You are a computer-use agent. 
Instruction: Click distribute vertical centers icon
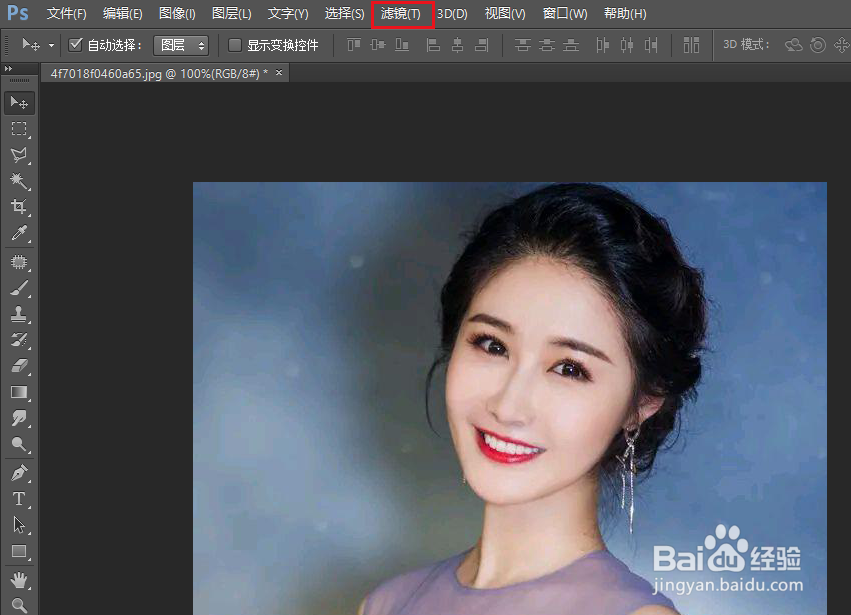547,45
